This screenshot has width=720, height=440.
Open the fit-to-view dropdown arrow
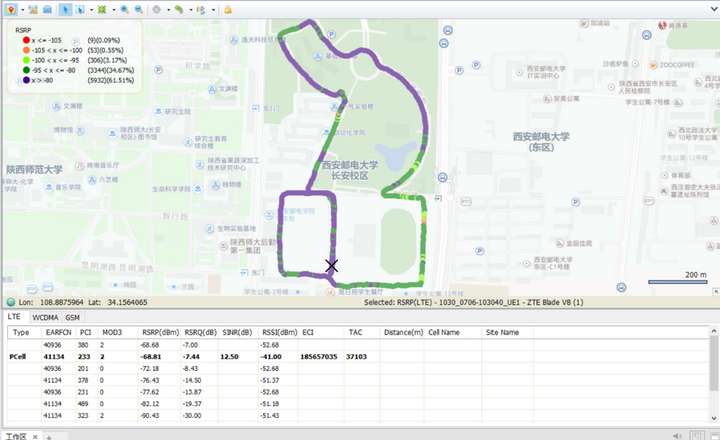(x=113, y=10)
